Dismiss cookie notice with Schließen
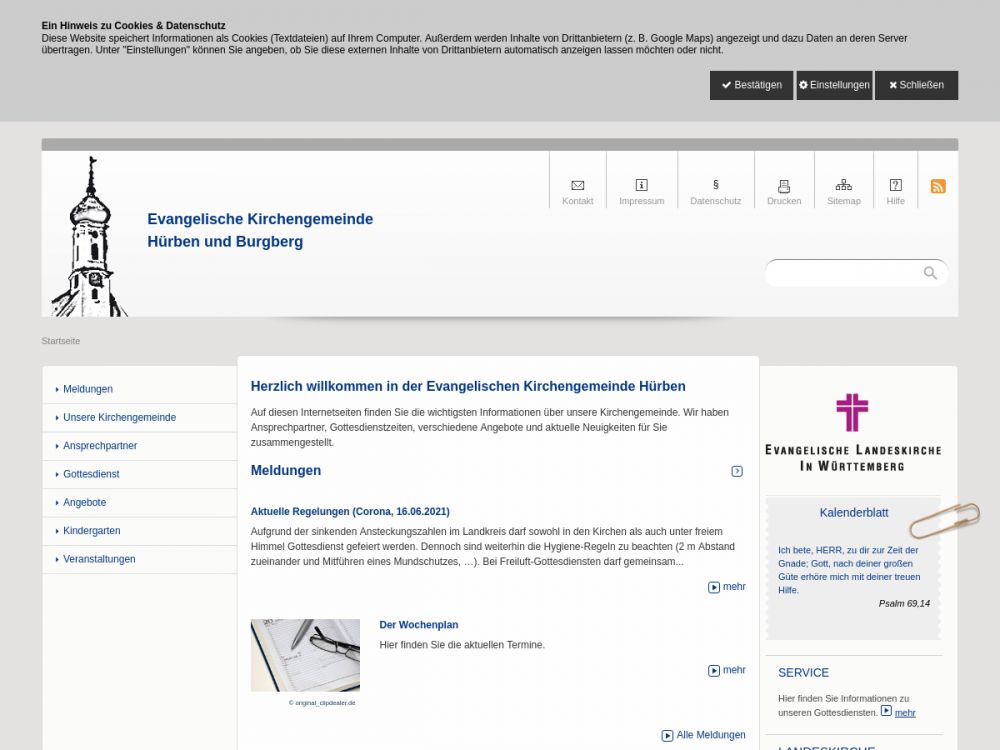This screenshot has height=750, width=1000. tap(916, 85)
